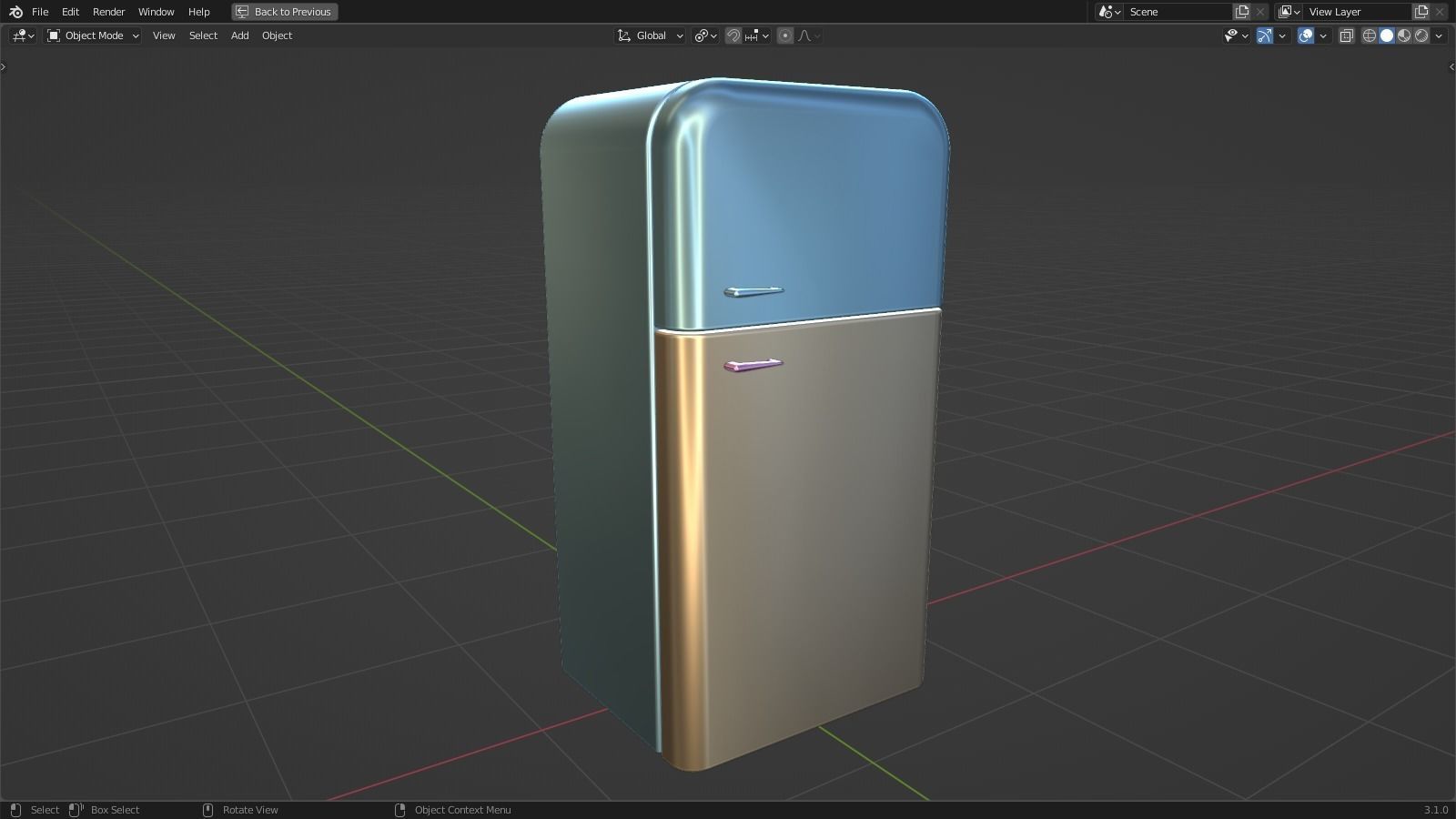
Task: Open the Blender logo app menu
Action: tap(15, 12)
